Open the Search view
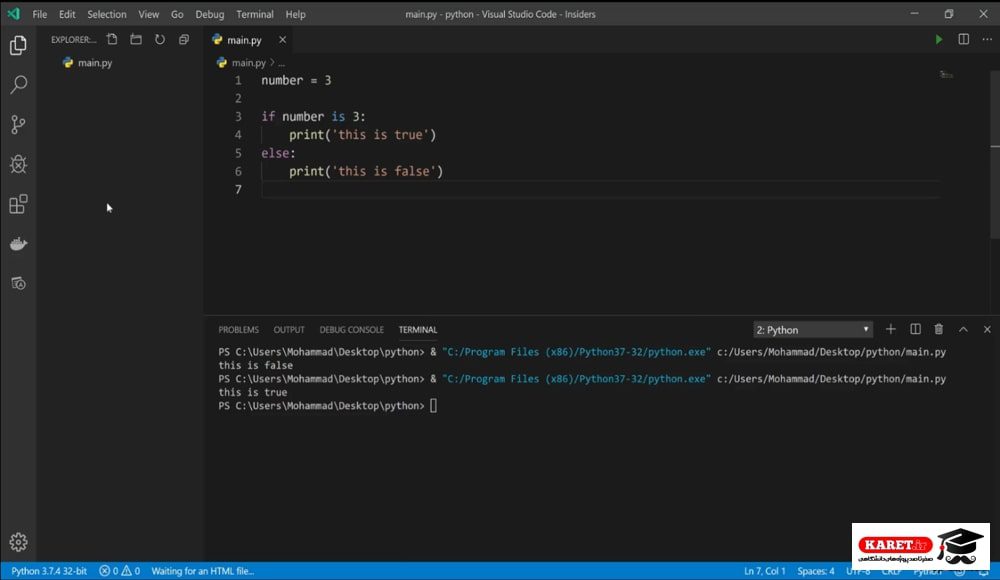1000x580 pixels. pos(18,85)
